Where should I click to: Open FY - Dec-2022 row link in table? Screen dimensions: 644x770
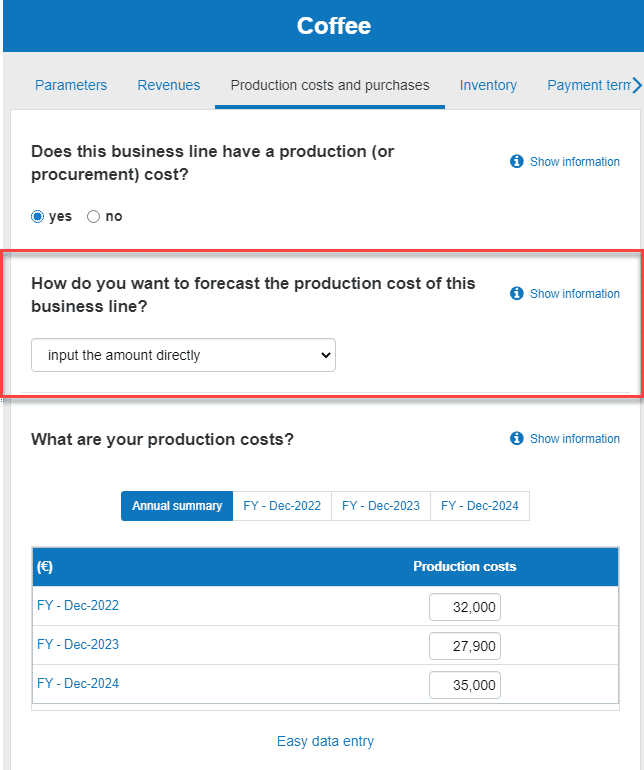[x=78, y=605]
